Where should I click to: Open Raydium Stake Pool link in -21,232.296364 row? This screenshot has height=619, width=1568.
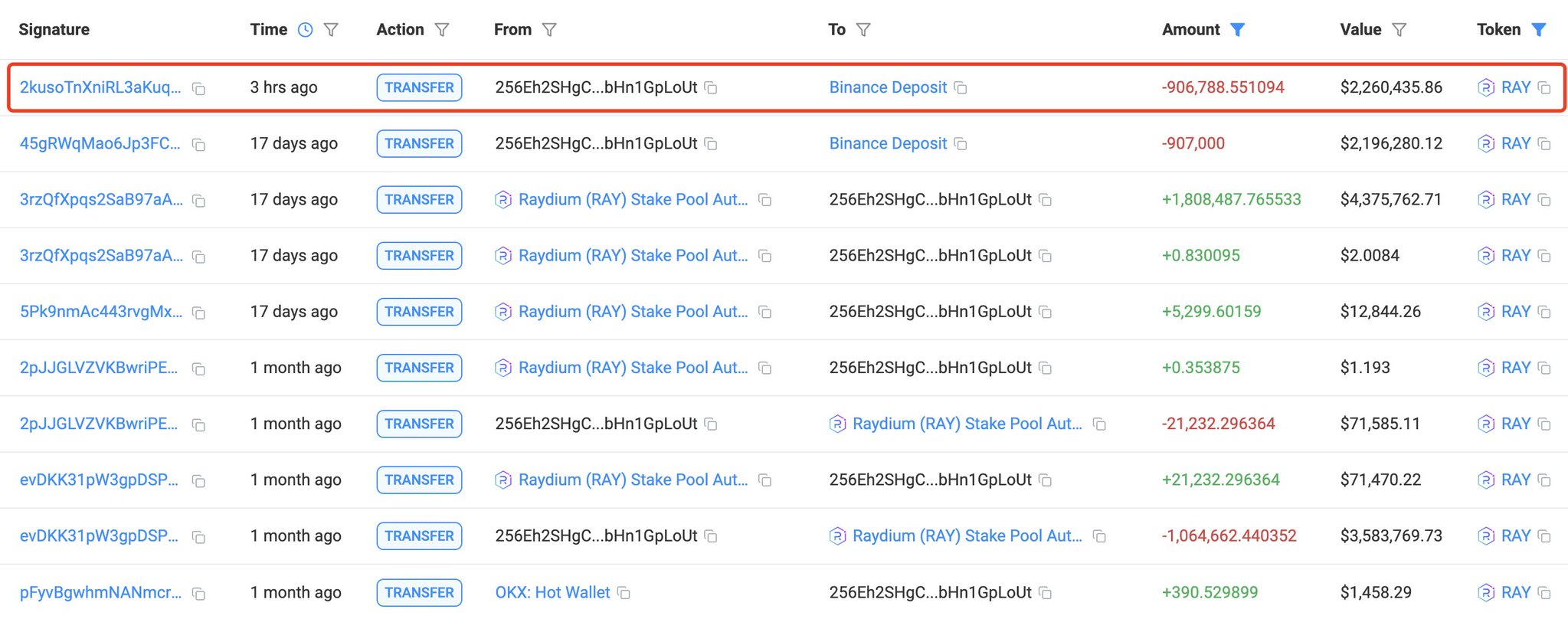[x=967, y=424]
